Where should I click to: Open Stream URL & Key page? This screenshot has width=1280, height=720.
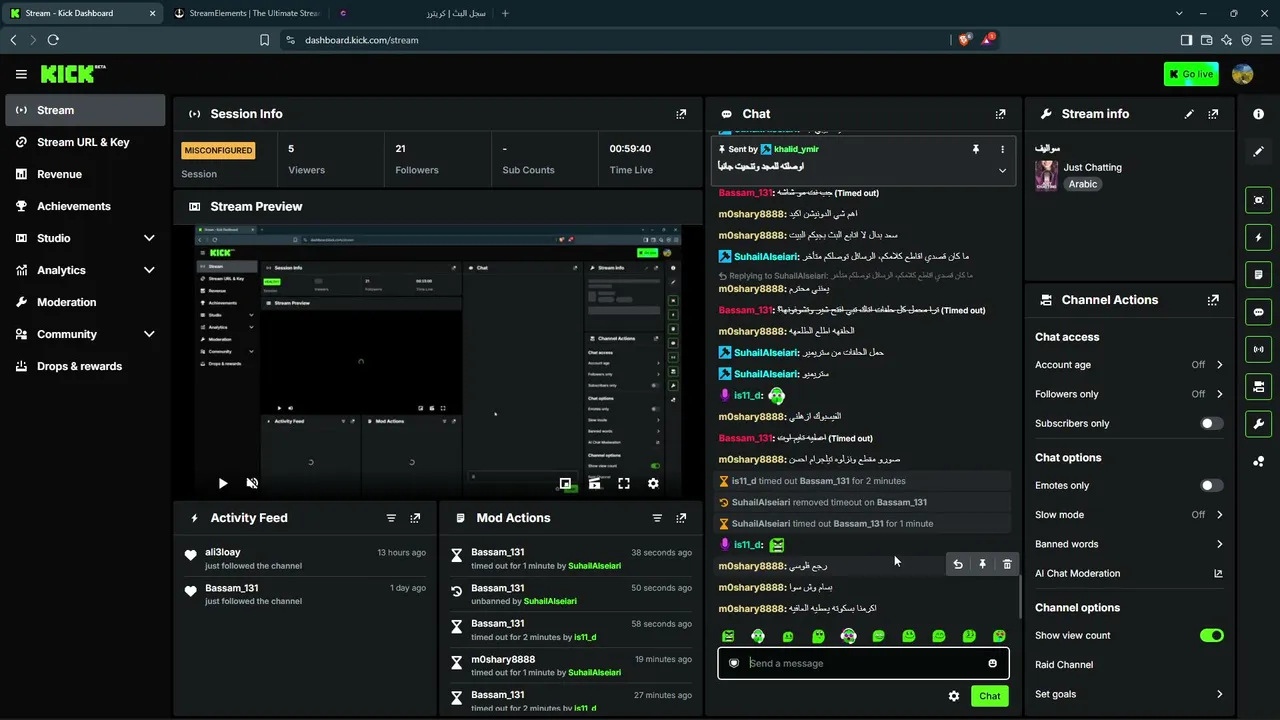click(85, 142)
